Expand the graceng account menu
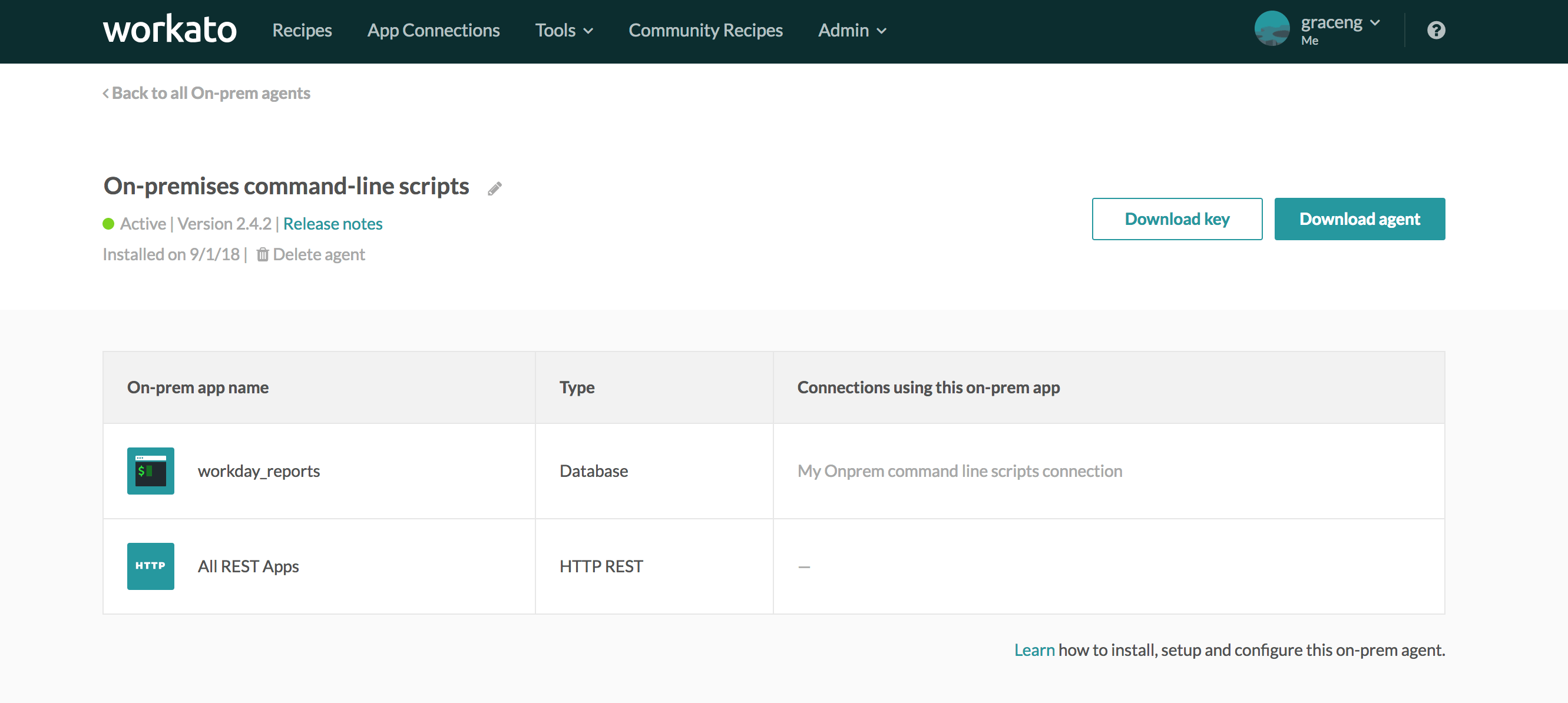The width and height of the screenshot is (1568, 703). pos(1339,23)
